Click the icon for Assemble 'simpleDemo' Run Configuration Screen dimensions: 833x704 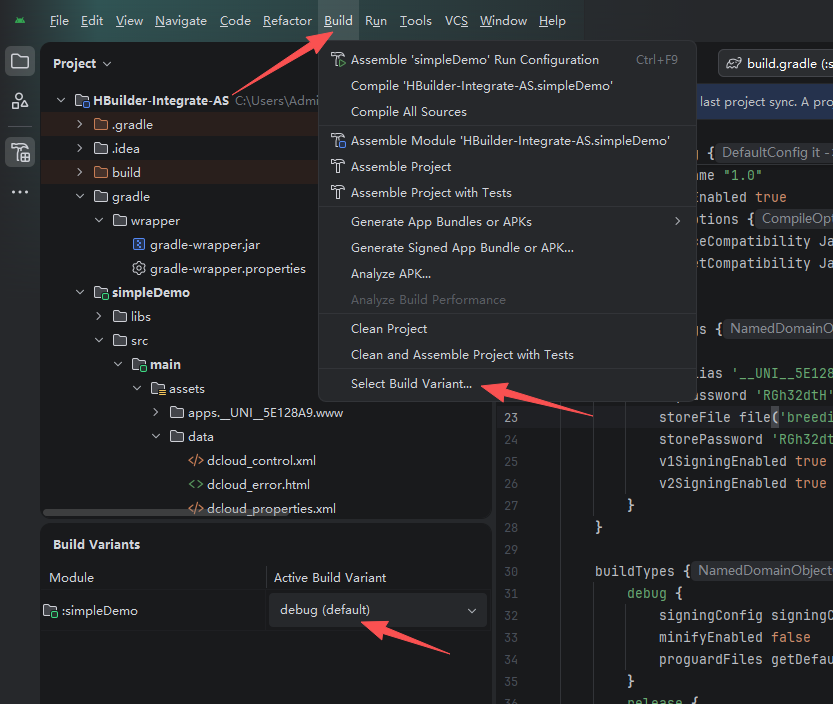pos(338,60)
